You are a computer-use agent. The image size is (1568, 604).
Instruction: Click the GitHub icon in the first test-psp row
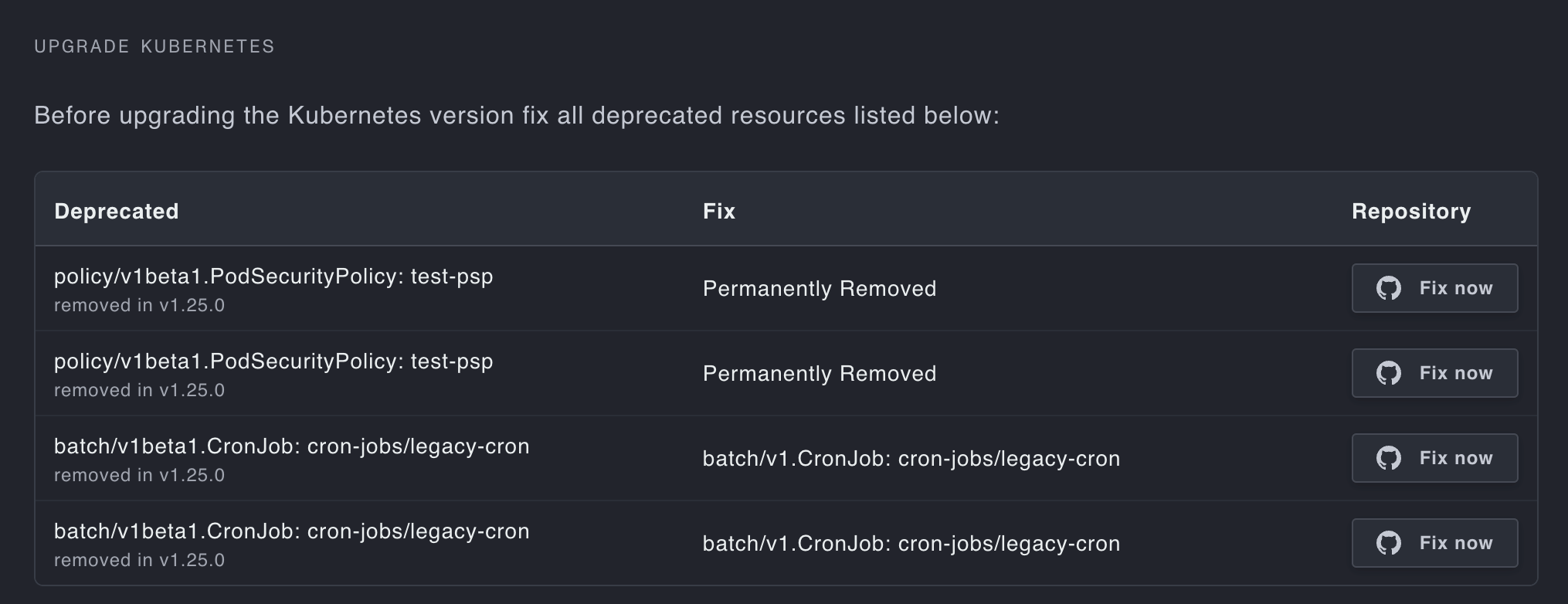pyautogui.click(x=1388, y=288)
